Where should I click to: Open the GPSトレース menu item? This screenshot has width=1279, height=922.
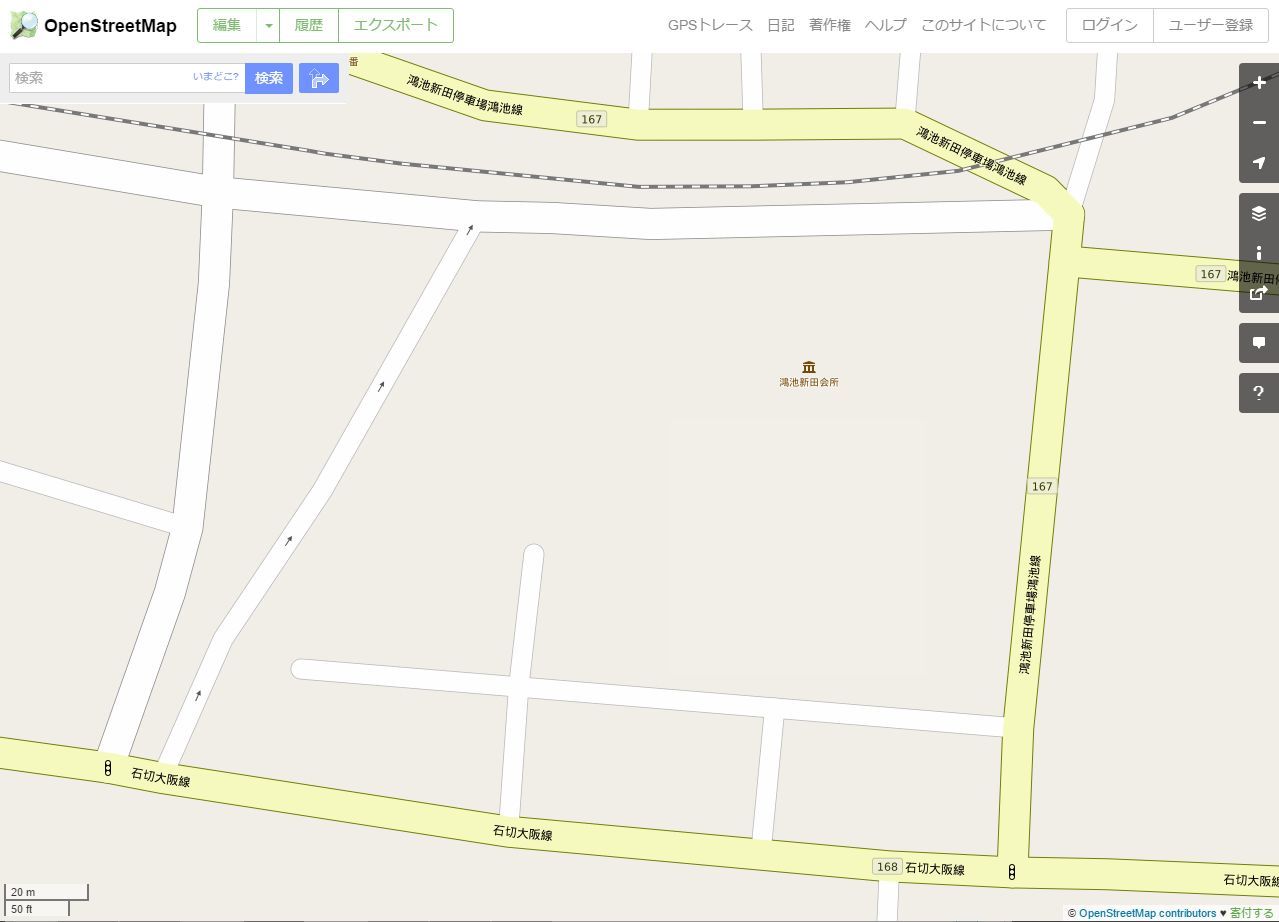pos(710,26)
